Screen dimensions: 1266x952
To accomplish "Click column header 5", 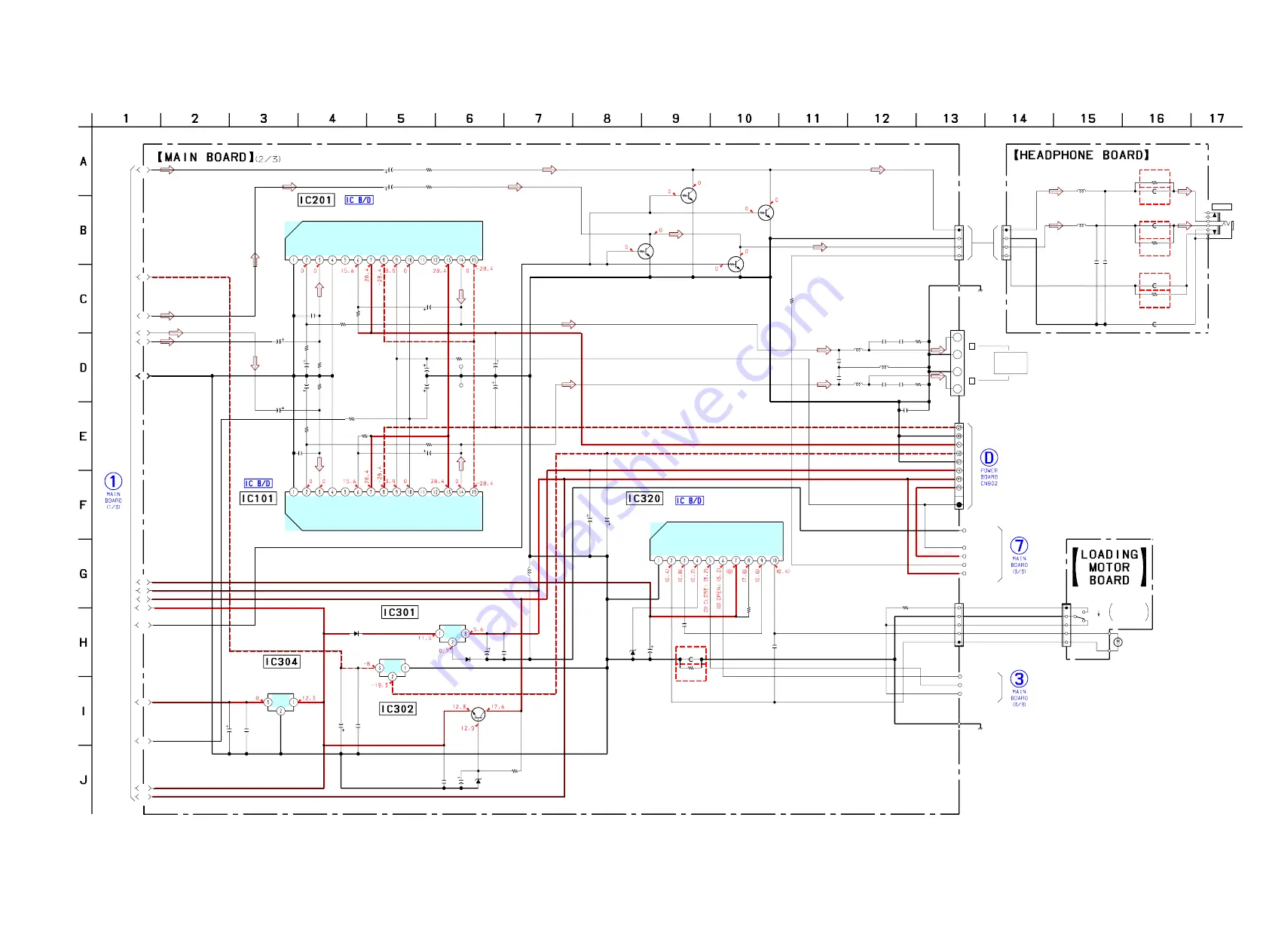I will click(401, 118).
